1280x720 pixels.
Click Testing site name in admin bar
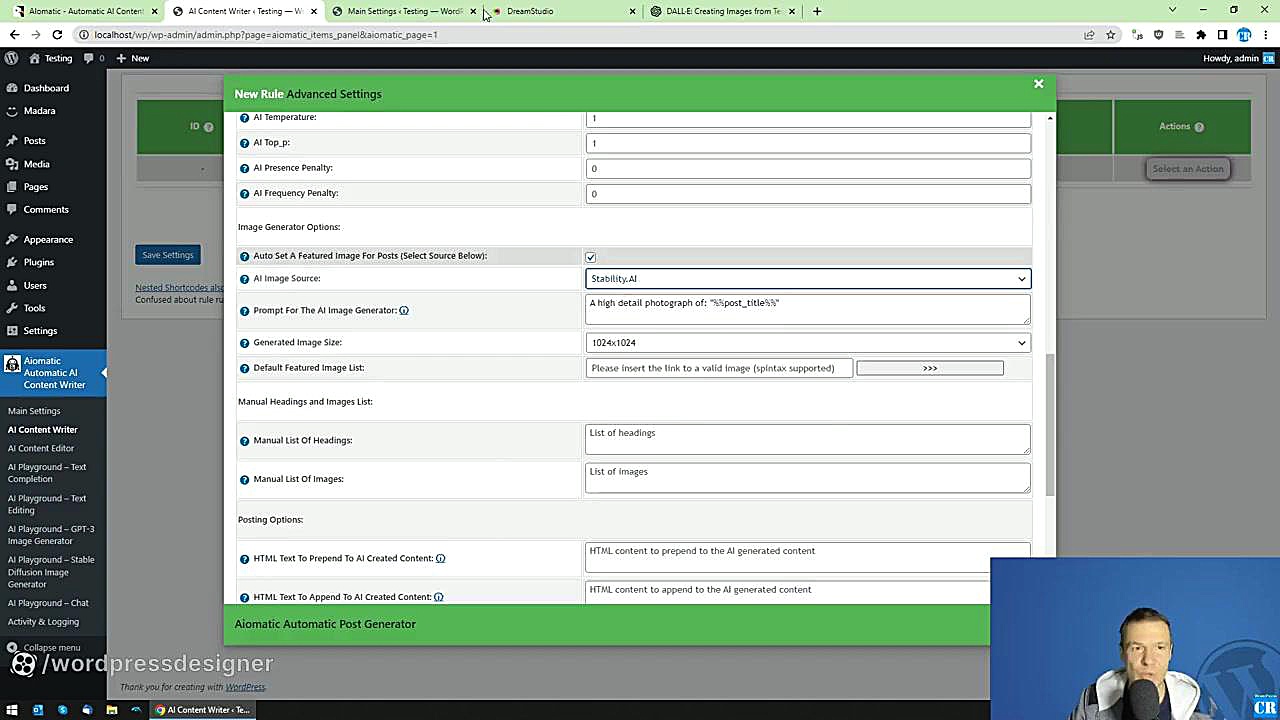pyautogui.click(x=51, y=58)
